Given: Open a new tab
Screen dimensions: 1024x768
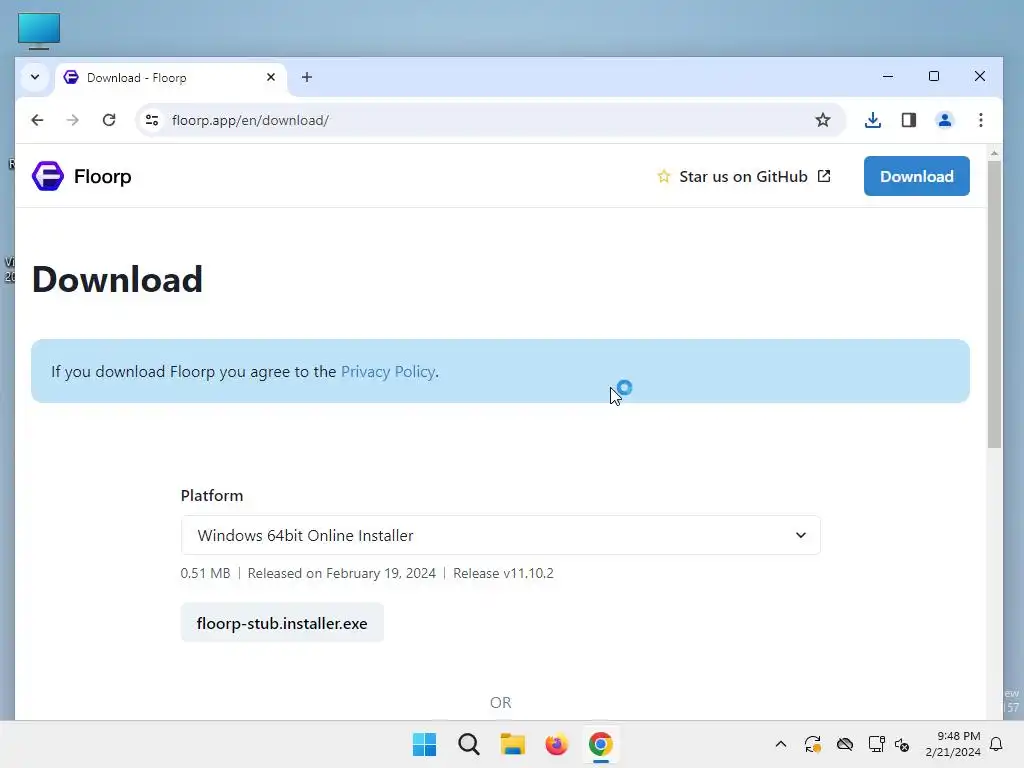Looking at the screenshot, I should coord(307,77).
